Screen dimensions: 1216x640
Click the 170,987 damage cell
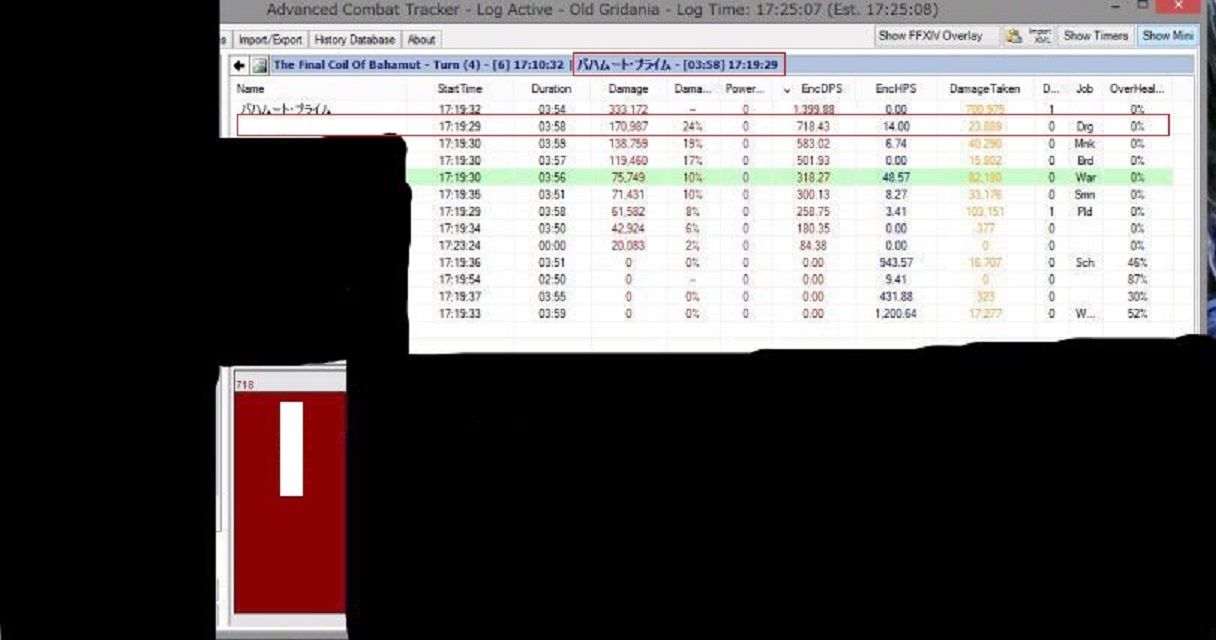tap(628, 127)
